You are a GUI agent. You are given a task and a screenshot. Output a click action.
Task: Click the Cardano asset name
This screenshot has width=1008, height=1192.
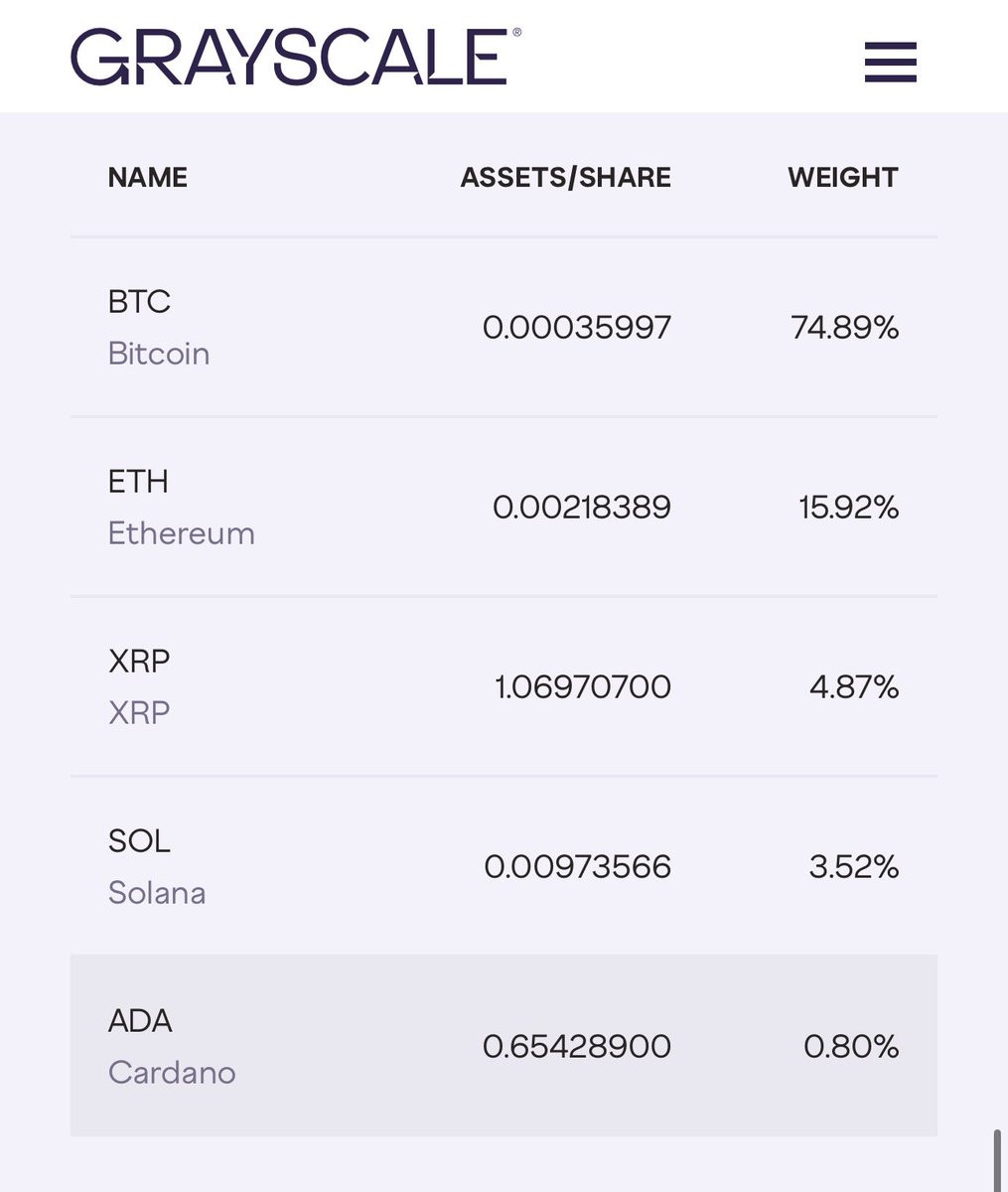coord(172,1073)
